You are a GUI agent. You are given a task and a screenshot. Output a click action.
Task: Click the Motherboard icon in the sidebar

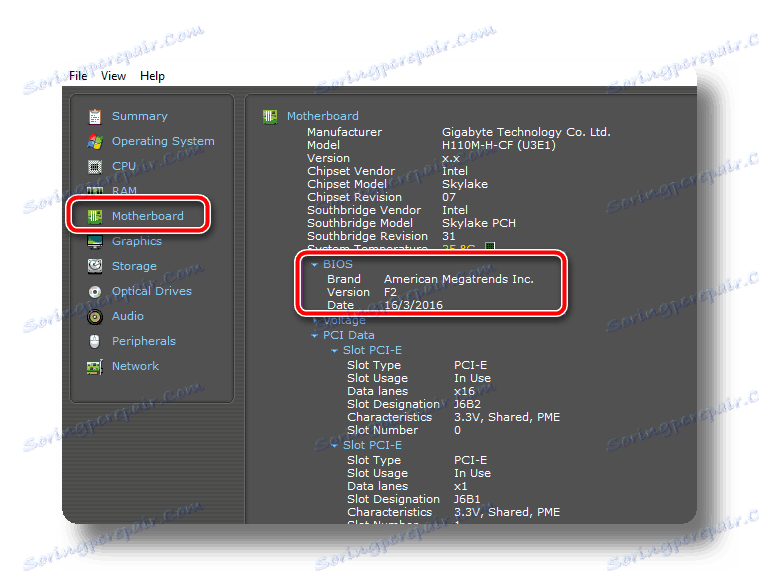pos(95,216)
